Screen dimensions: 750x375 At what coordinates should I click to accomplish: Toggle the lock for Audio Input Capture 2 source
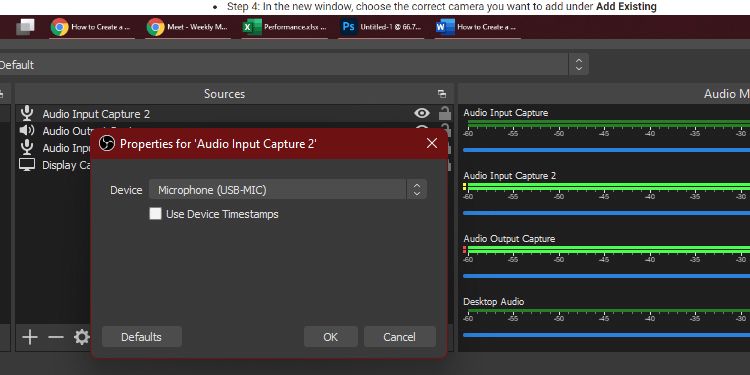click(x=445, y=113)
